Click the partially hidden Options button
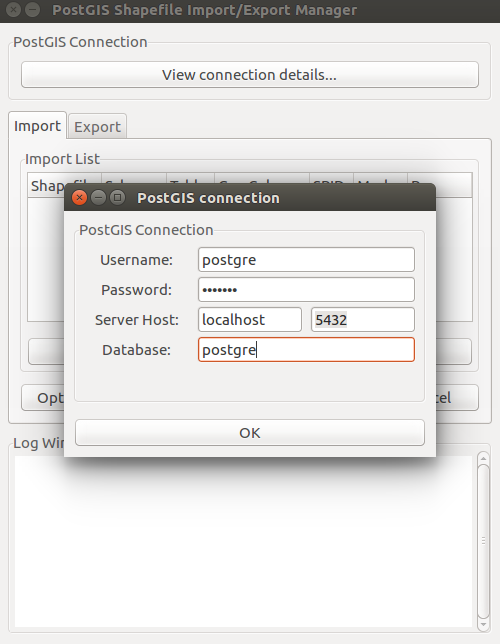The width and height of the screenshot is (500, 644). click(x=43, y=398)
